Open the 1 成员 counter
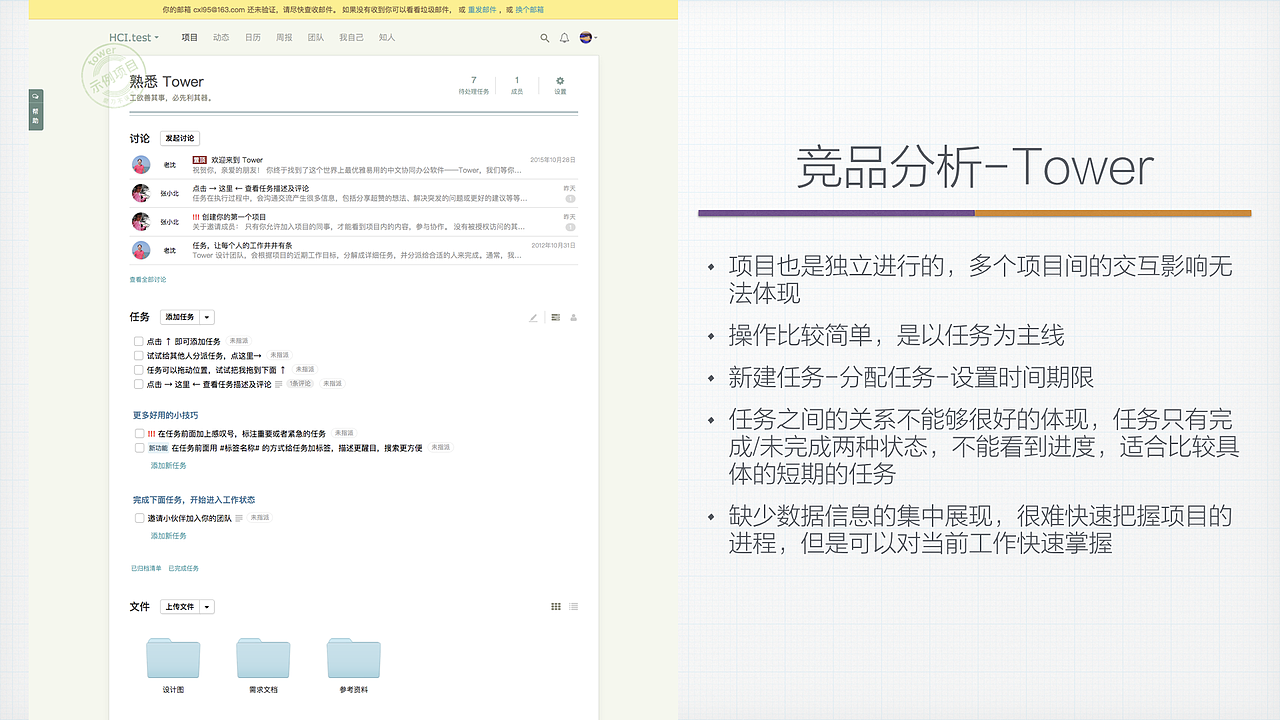Viewport: 1280px width, 720px height. click(x=517, y=85)
